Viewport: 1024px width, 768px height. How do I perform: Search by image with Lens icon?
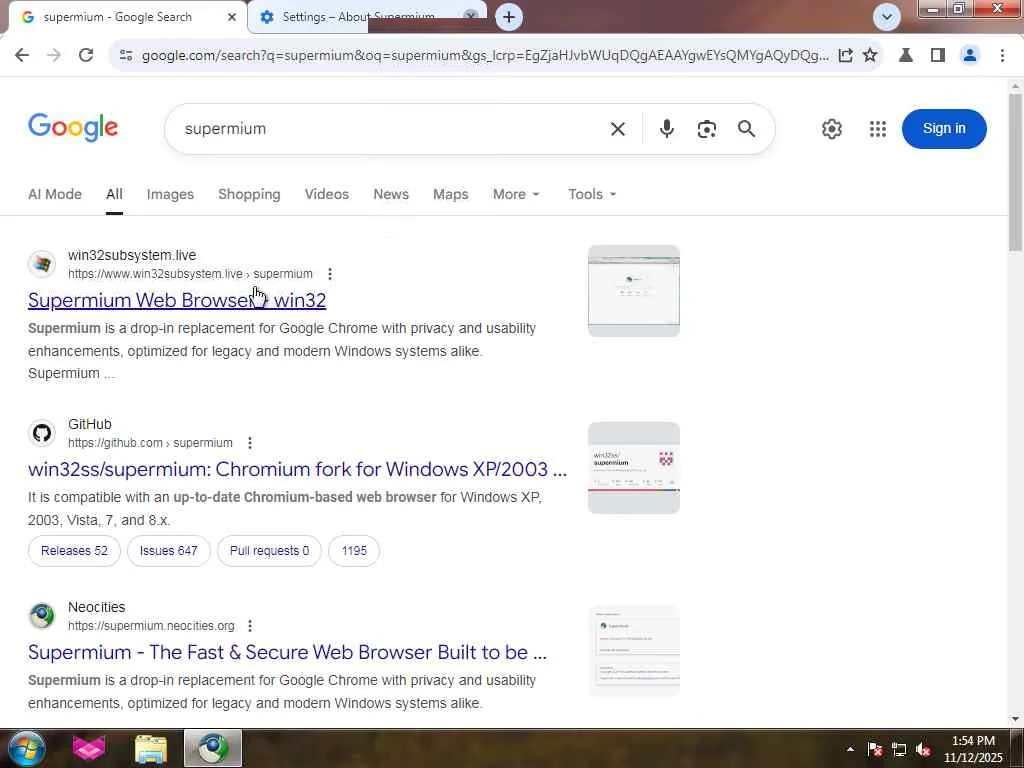[x=707, y=129]
